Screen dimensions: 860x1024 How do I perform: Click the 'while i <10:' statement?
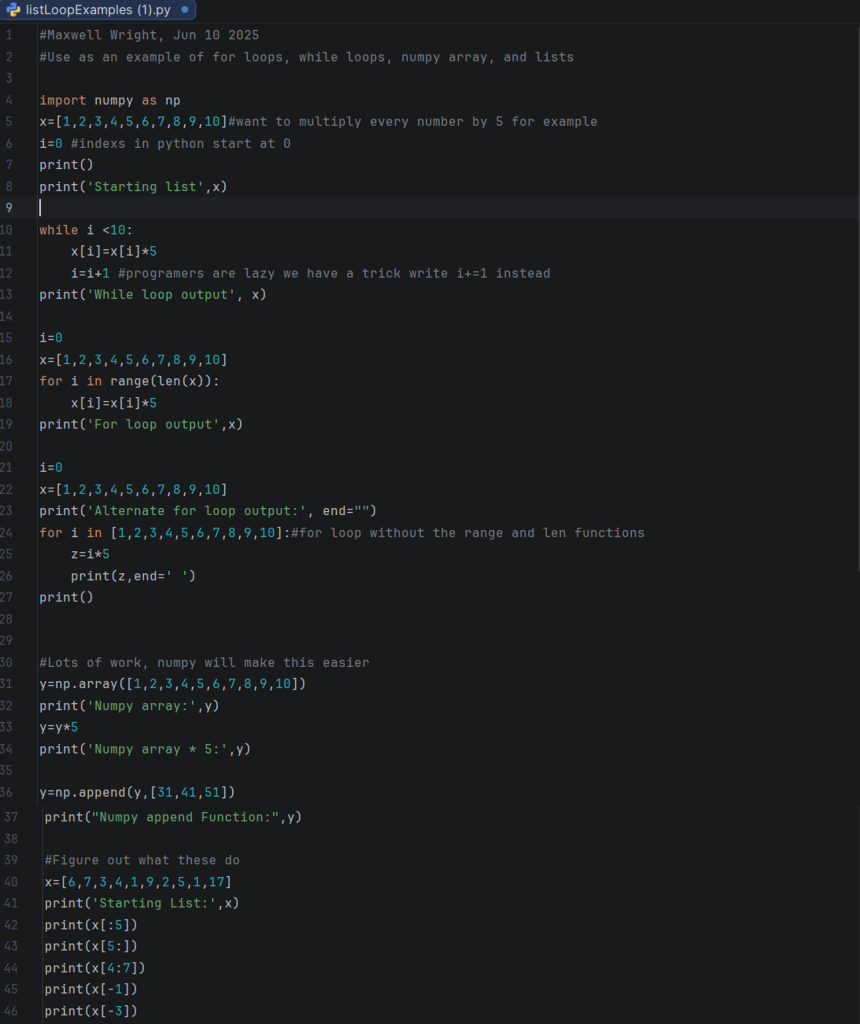coord(85,230)
